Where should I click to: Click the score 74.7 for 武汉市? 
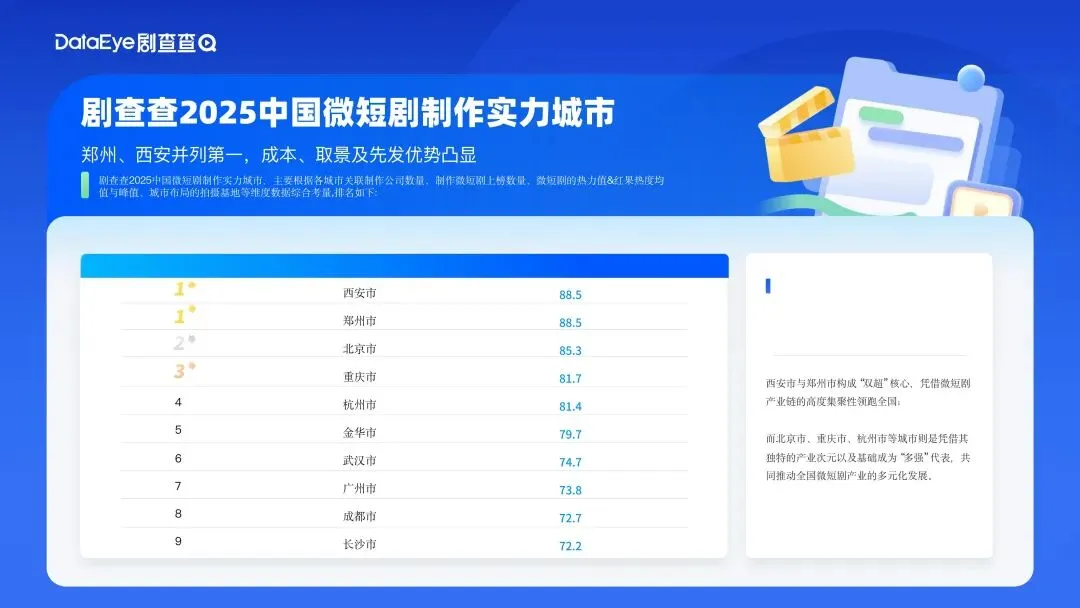pyautogui.click(x=570, y=462)
